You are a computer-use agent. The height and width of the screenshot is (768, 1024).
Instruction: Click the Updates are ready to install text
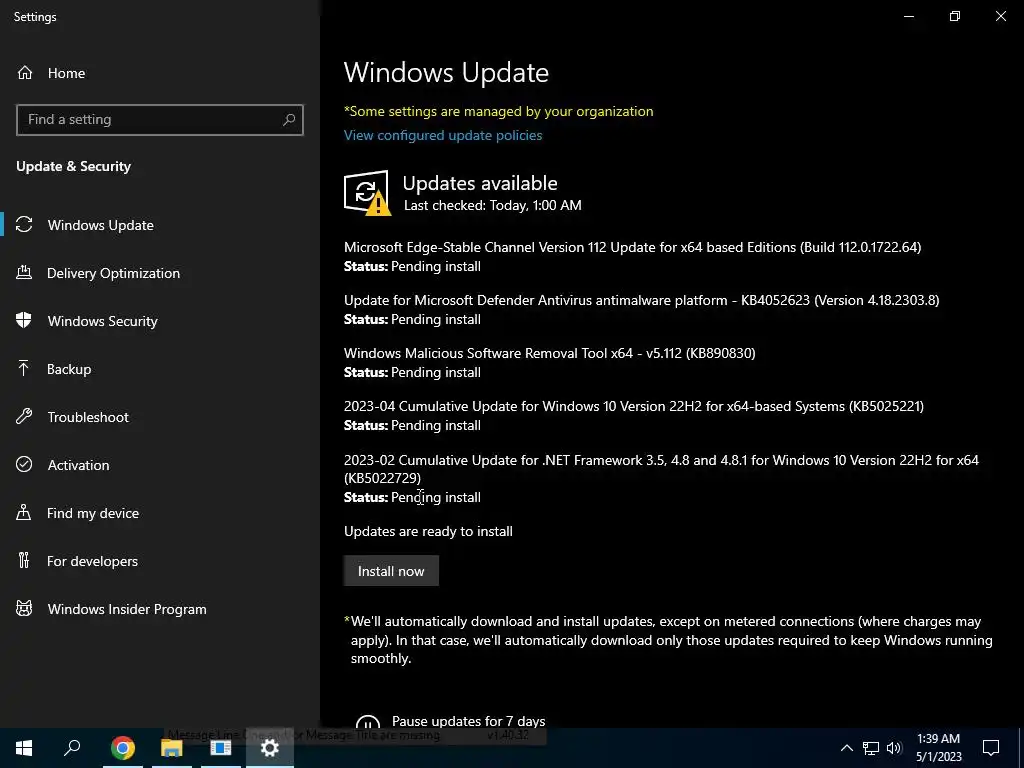428,532
